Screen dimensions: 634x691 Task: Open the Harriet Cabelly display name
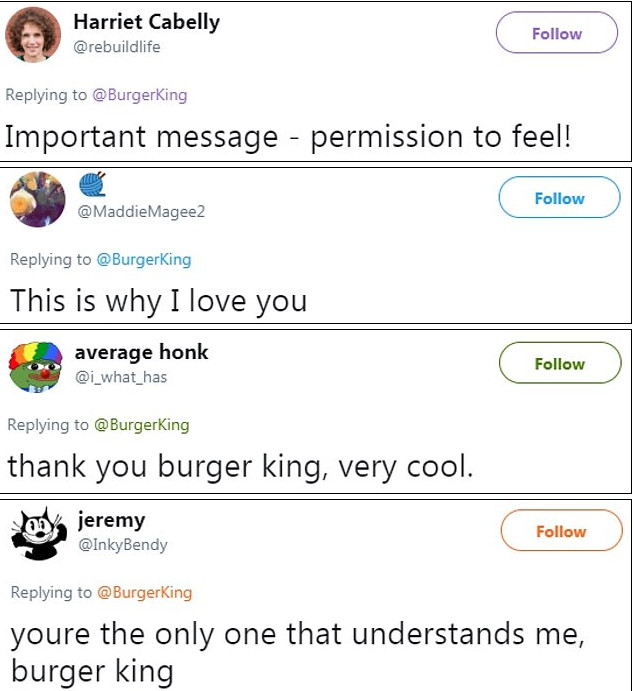pos(147,22)
